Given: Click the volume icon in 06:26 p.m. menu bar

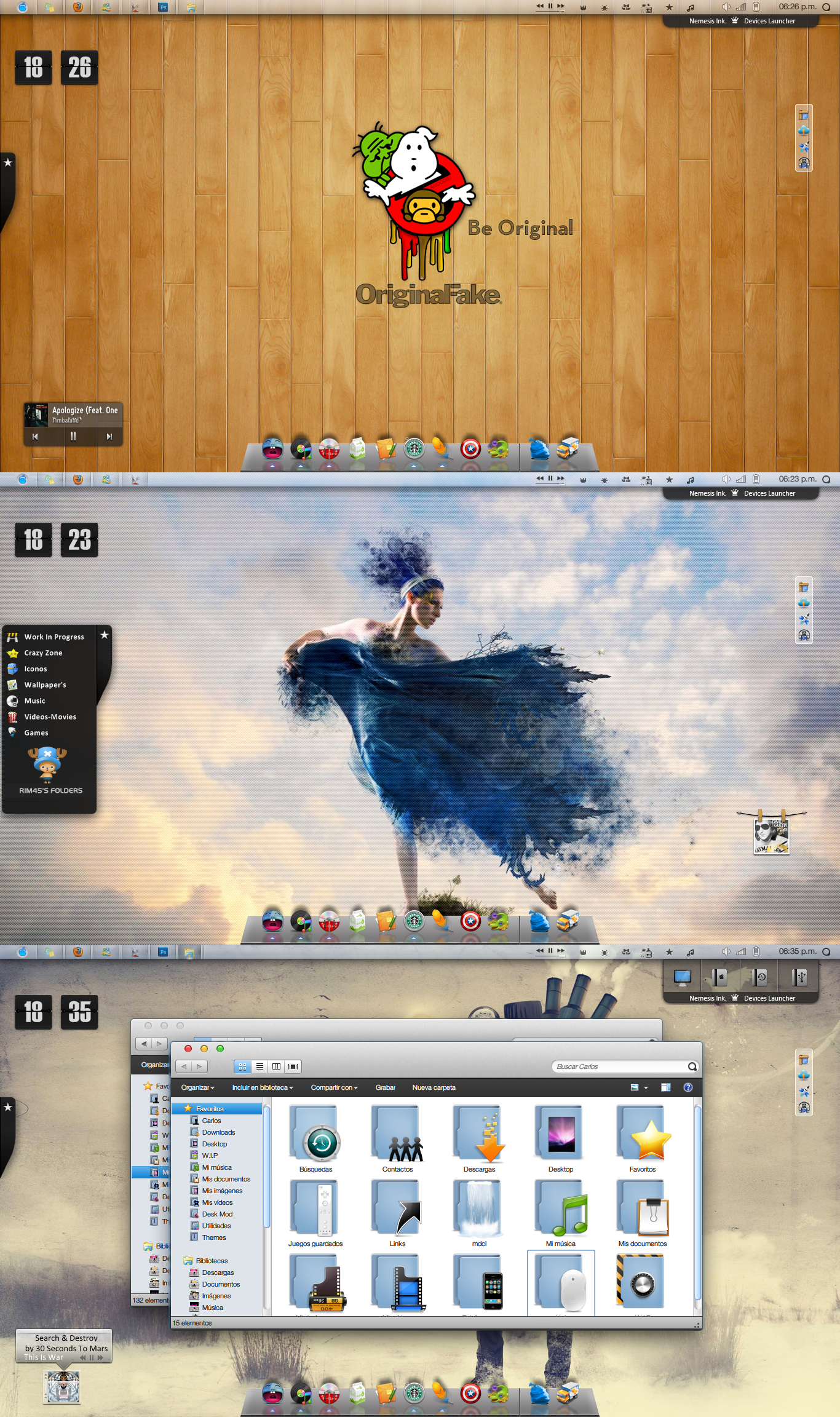Looking at the screenshot, I should (725, 7).
